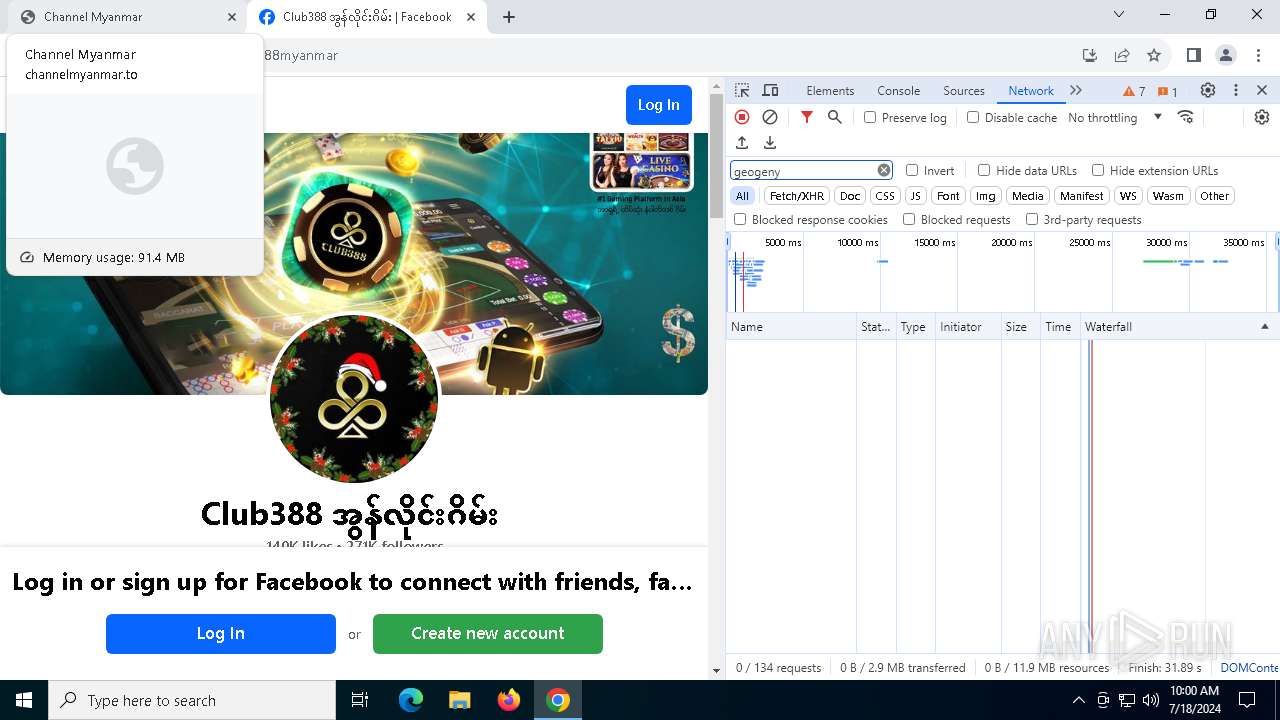Switch to the Sources tab
The height and width of the screenshot is (720, 1280).
964,90
